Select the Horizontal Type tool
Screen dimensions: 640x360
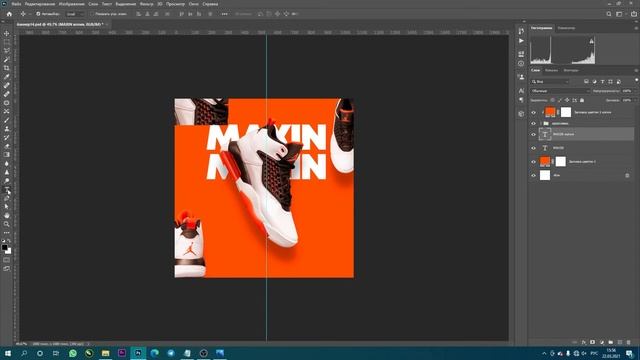coord(7,189)
